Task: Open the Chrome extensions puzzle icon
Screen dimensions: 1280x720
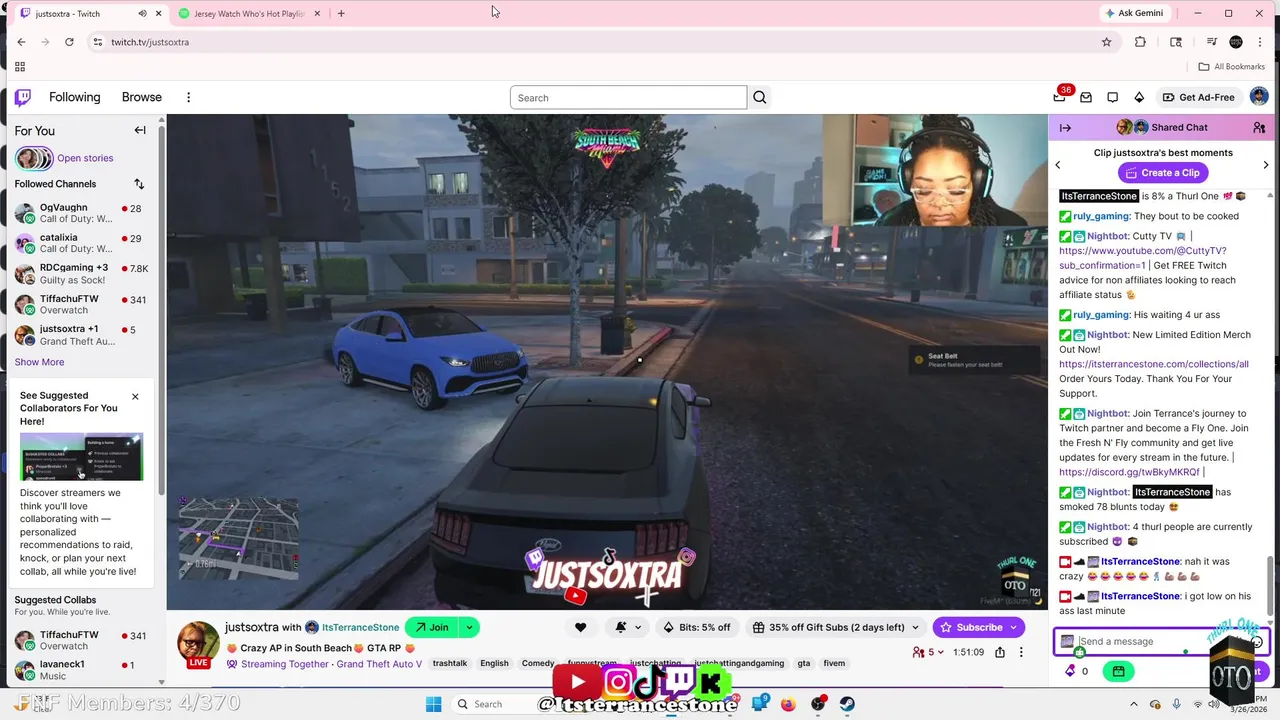Action: click(1140, 42)
